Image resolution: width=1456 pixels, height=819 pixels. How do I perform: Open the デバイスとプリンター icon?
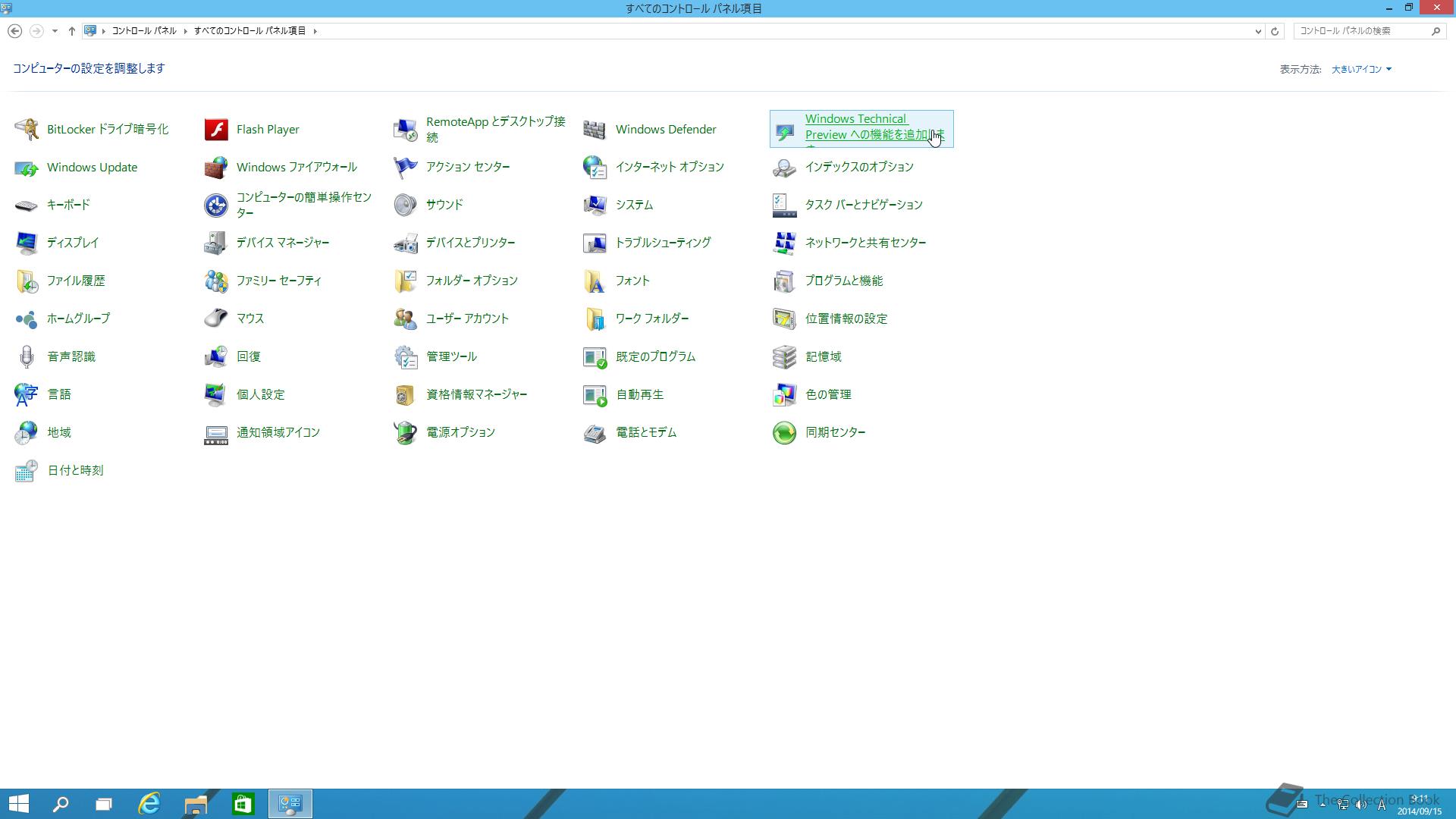point(406,243)
